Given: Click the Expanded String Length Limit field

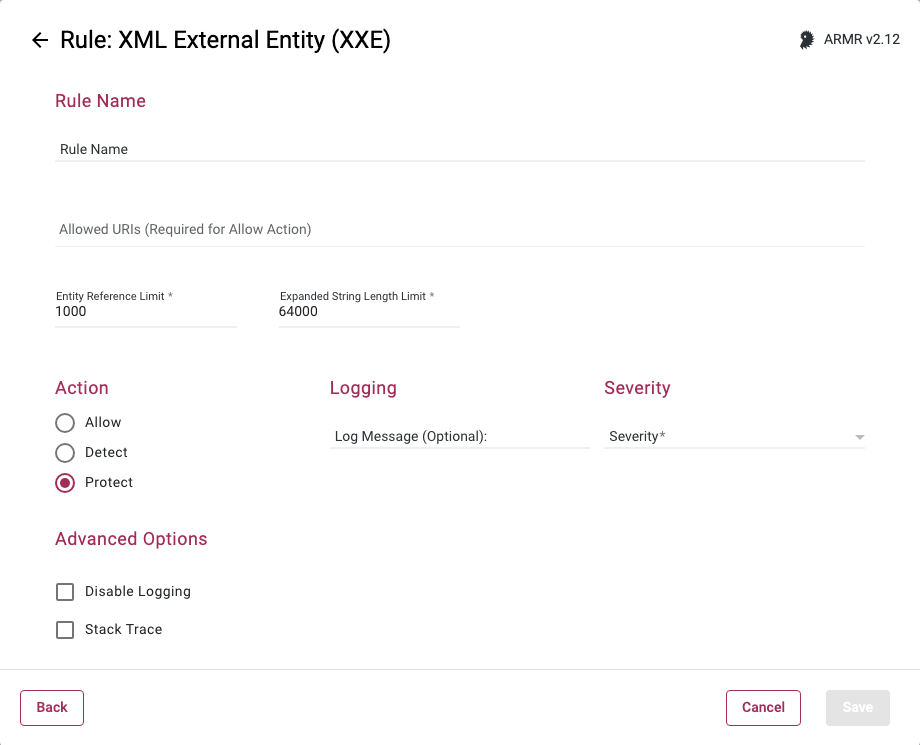Looking at the screenshot, I should (368, 312).
